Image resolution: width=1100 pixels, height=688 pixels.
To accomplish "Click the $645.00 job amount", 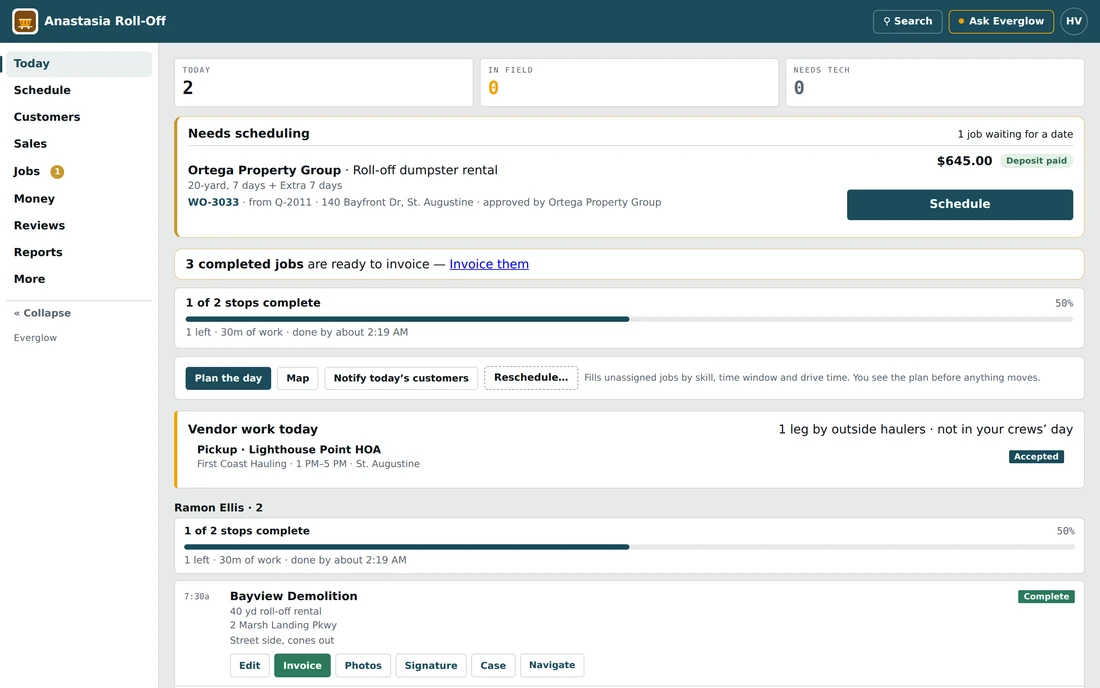I will pyautogui.click(x=964, y=161).
